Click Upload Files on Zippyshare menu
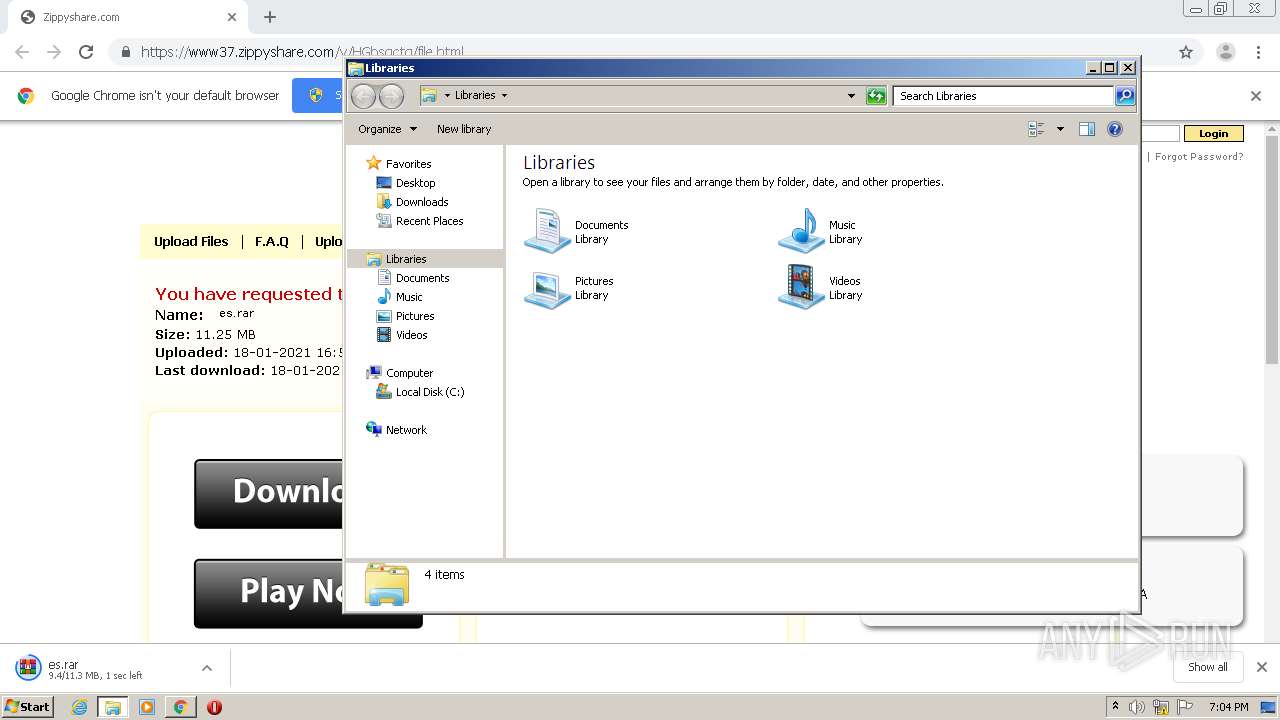This screenshot has width=1280, height=720. 191,241
